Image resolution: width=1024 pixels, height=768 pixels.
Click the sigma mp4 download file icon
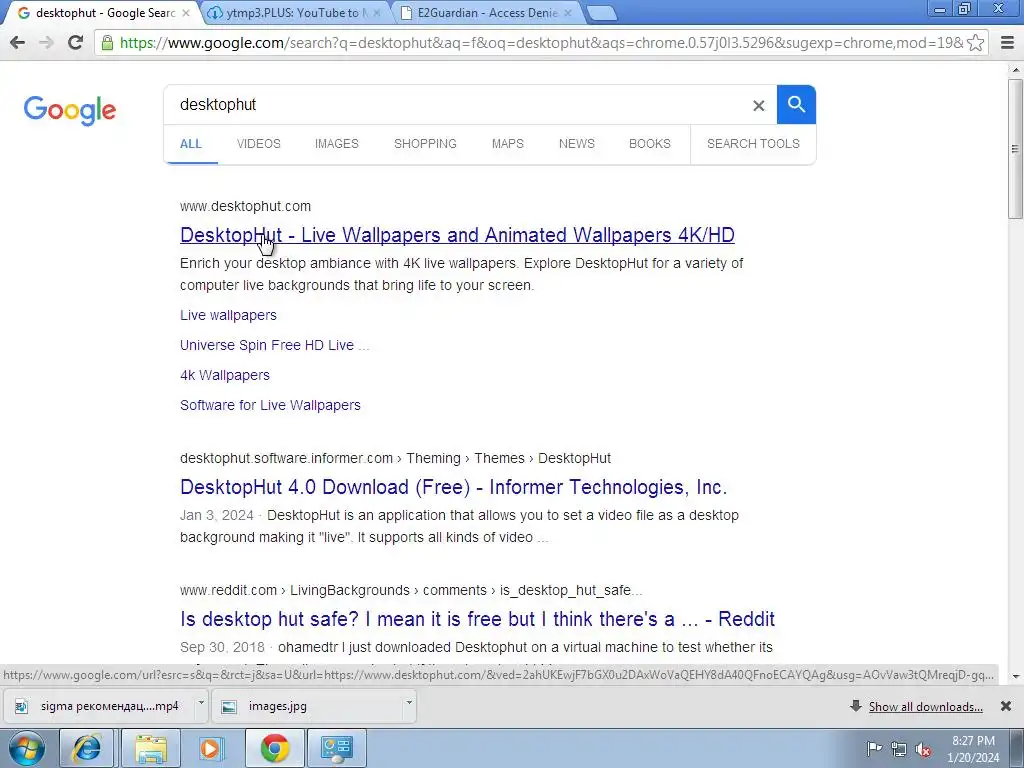pyautogui.click(x=22, y=707)
